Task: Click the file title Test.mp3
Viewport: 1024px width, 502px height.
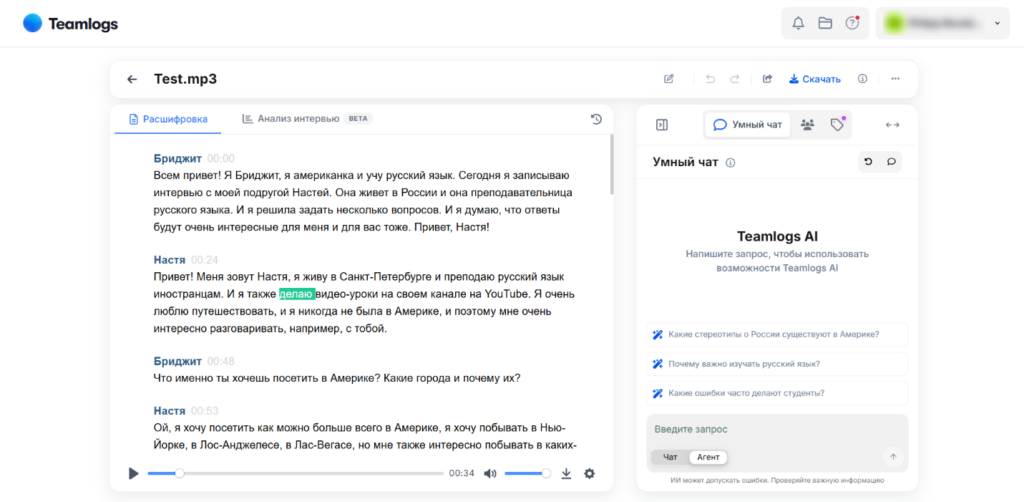Action: [185, 79]
